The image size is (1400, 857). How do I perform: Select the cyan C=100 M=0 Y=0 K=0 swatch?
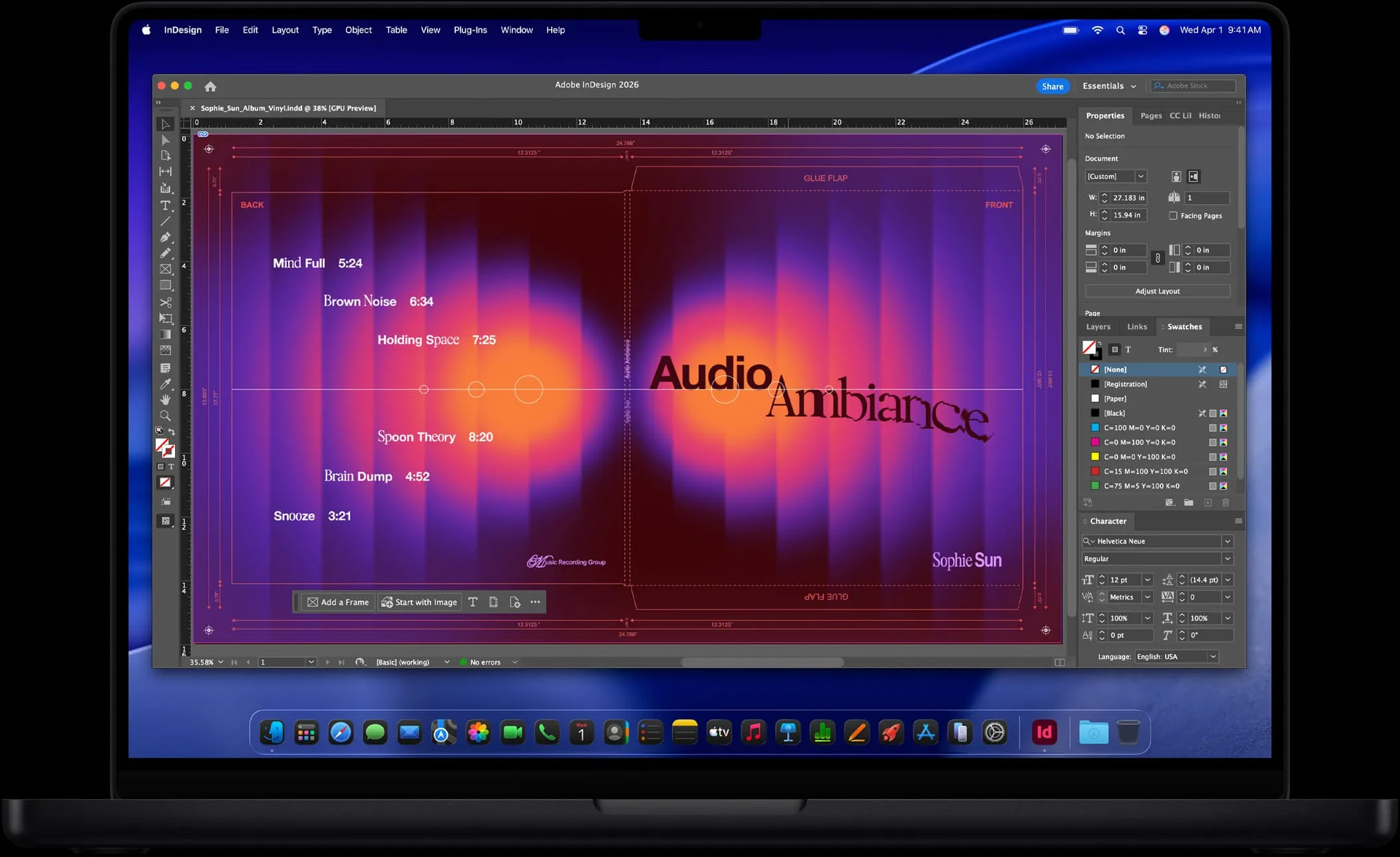click(x=1138, y=428)
